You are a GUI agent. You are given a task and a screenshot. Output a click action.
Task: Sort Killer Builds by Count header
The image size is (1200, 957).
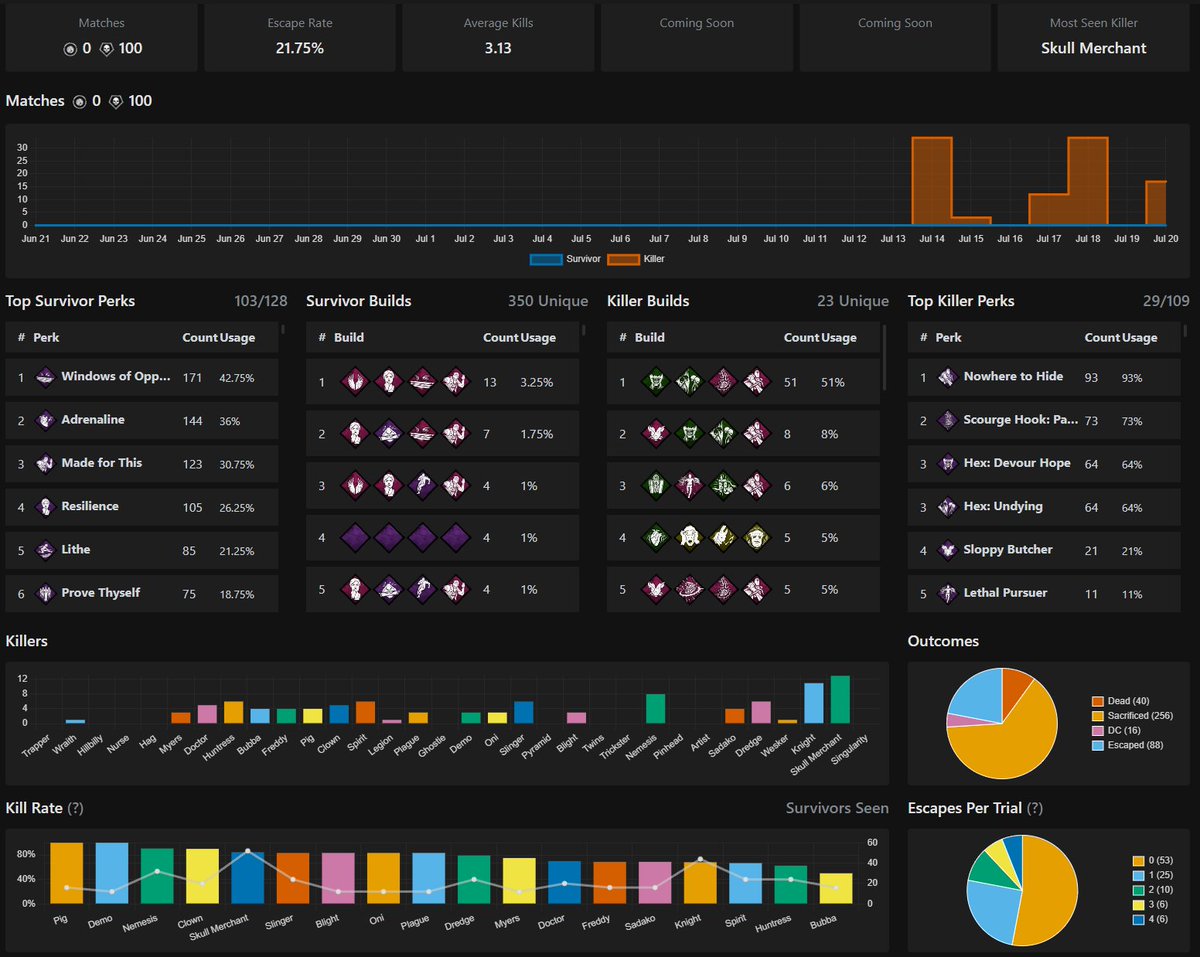tap(802, 338)
